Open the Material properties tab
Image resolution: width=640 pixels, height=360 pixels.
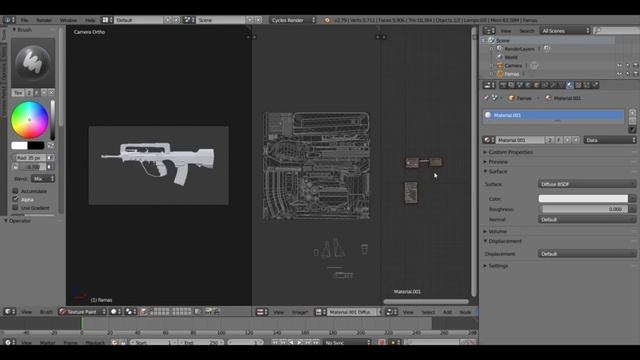[570, 85]
